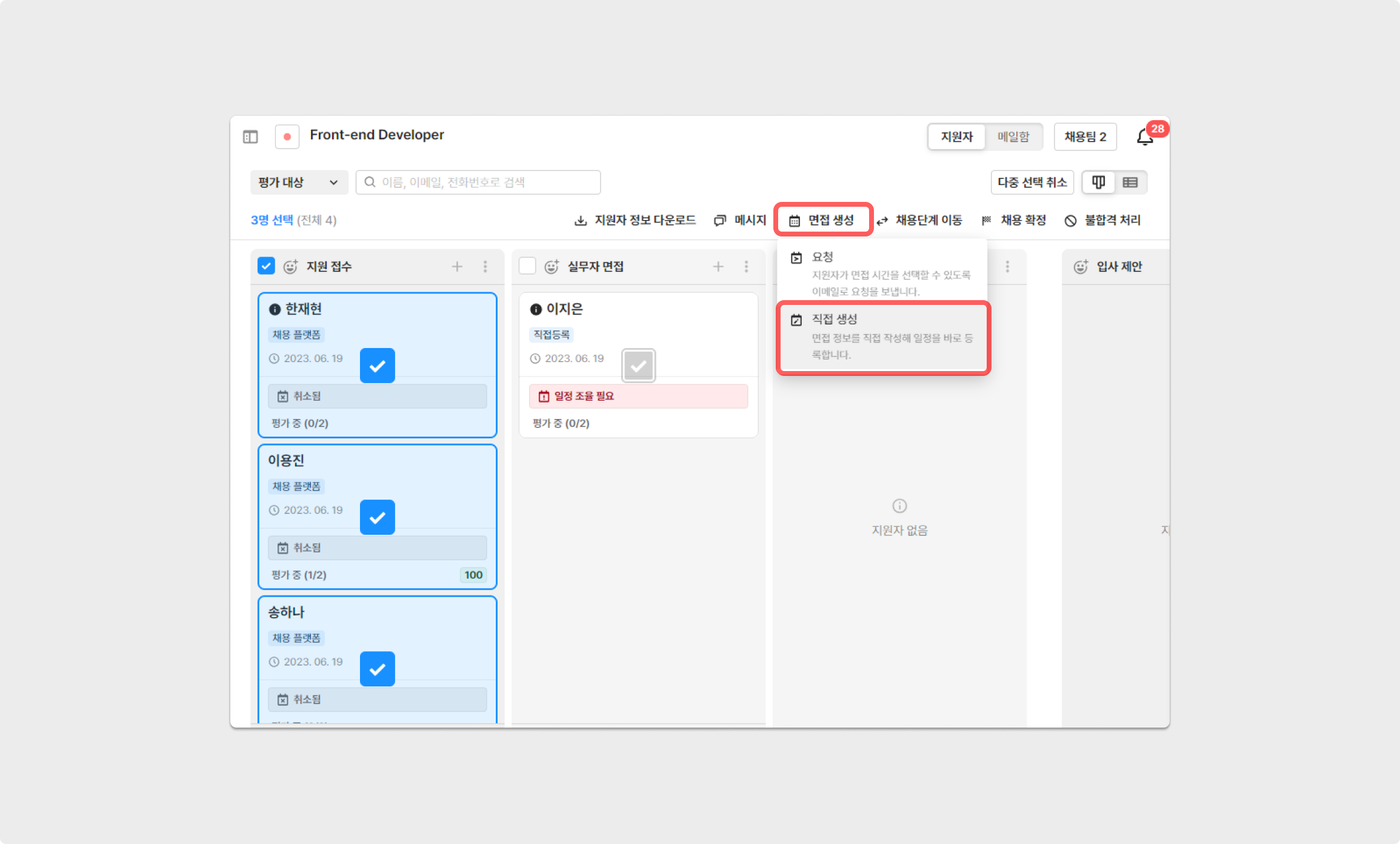
Task: Check the 실무자 면접 column checkbox
Action: click(x=527, y=266)
